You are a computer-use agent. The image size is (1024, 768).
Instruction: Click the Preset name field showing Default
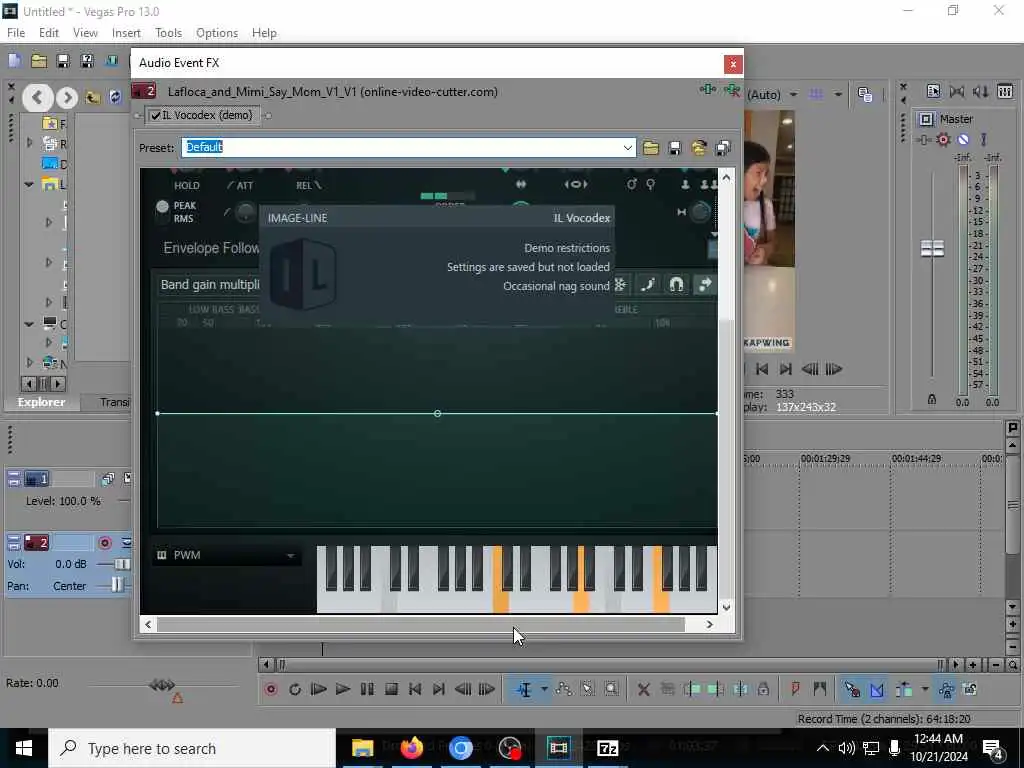400,147
